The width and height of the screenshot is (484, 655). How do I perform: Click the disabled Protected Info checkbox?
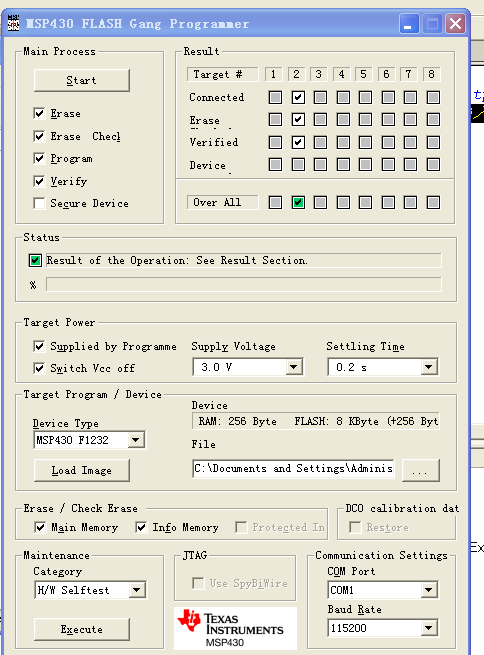click(x=241, y=527)
